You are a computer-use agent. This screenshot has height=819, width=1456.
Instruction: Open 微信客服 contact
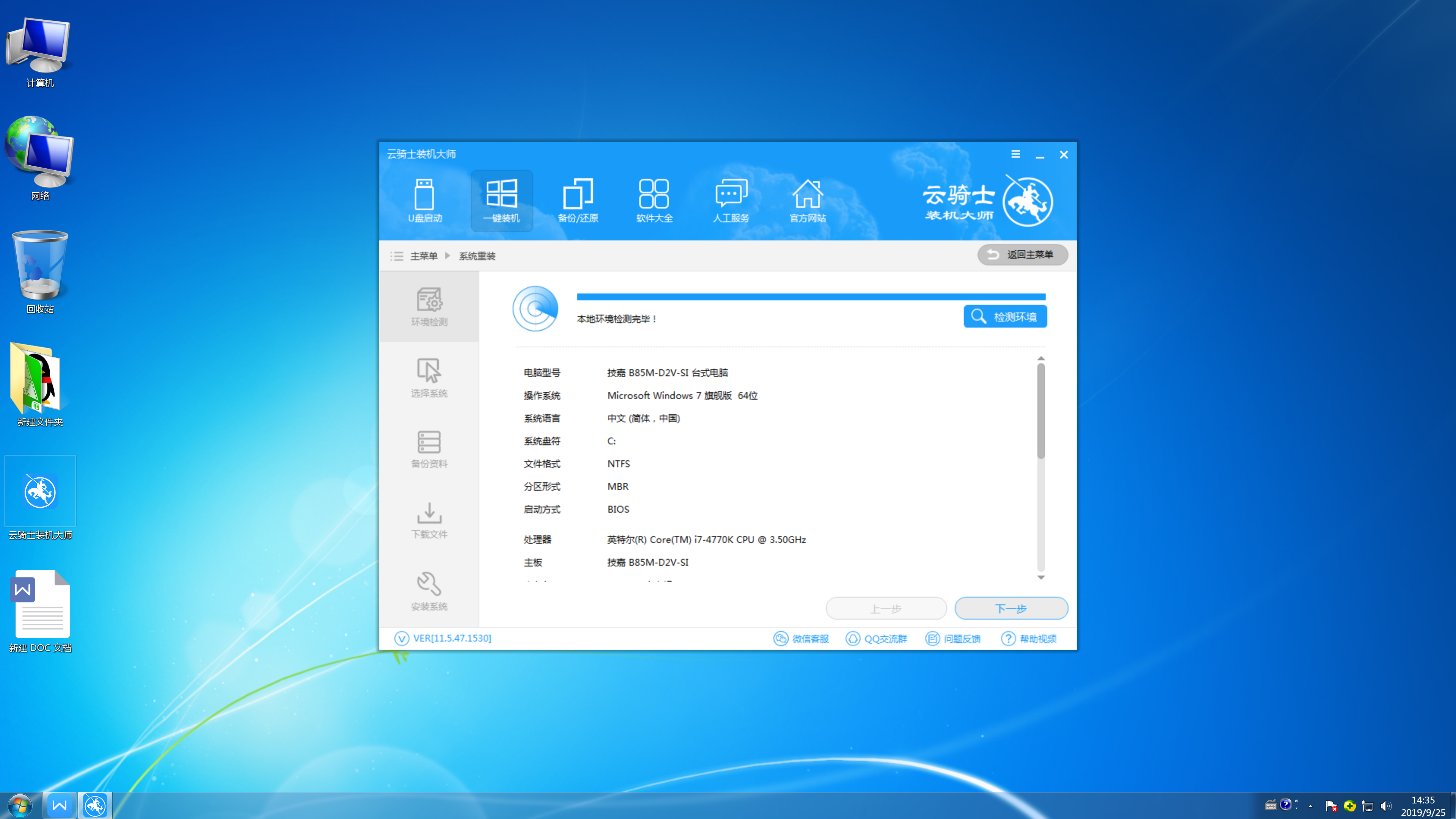click(x=801, y=638)
